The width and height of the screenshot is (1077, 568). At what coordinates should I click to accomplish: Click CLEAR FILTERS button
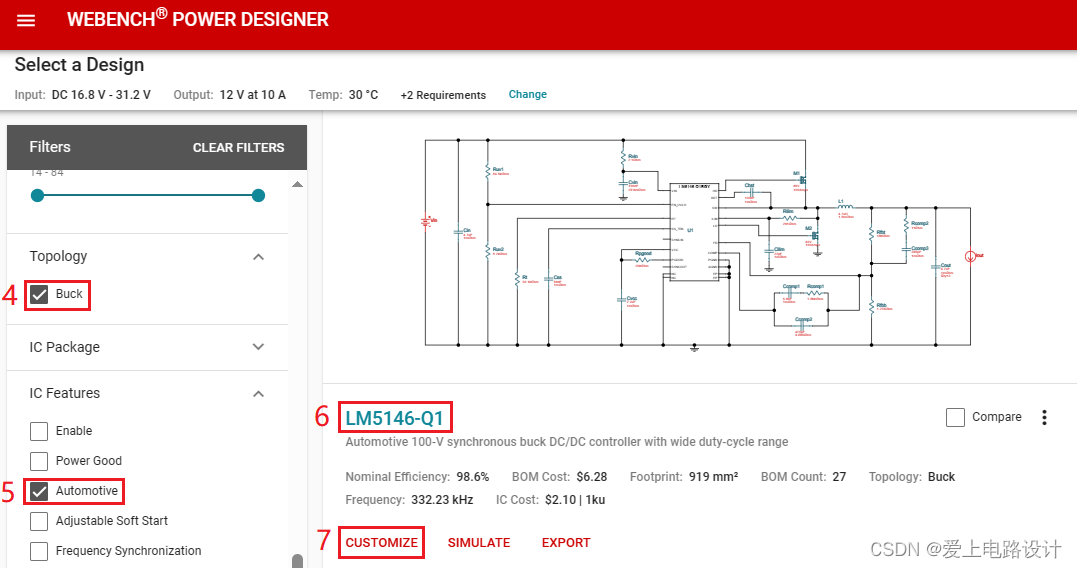pos(238,148)
